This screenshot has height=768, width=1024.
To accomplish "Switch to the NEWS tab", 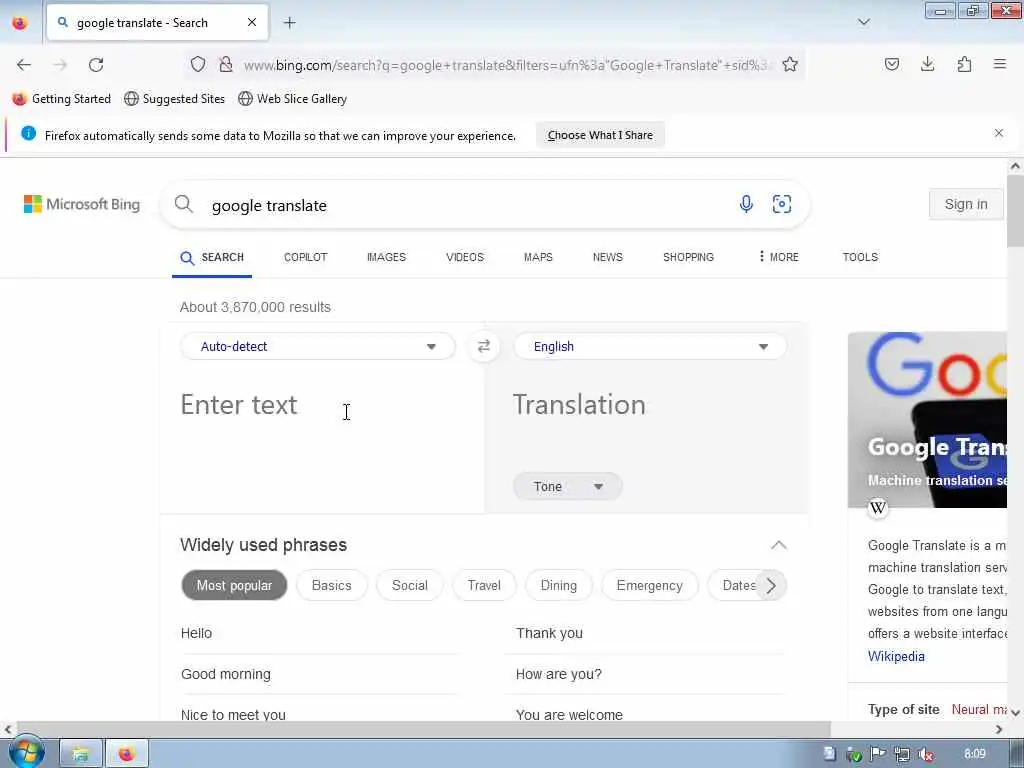I will pyautogui.click(x=607, y=257).
